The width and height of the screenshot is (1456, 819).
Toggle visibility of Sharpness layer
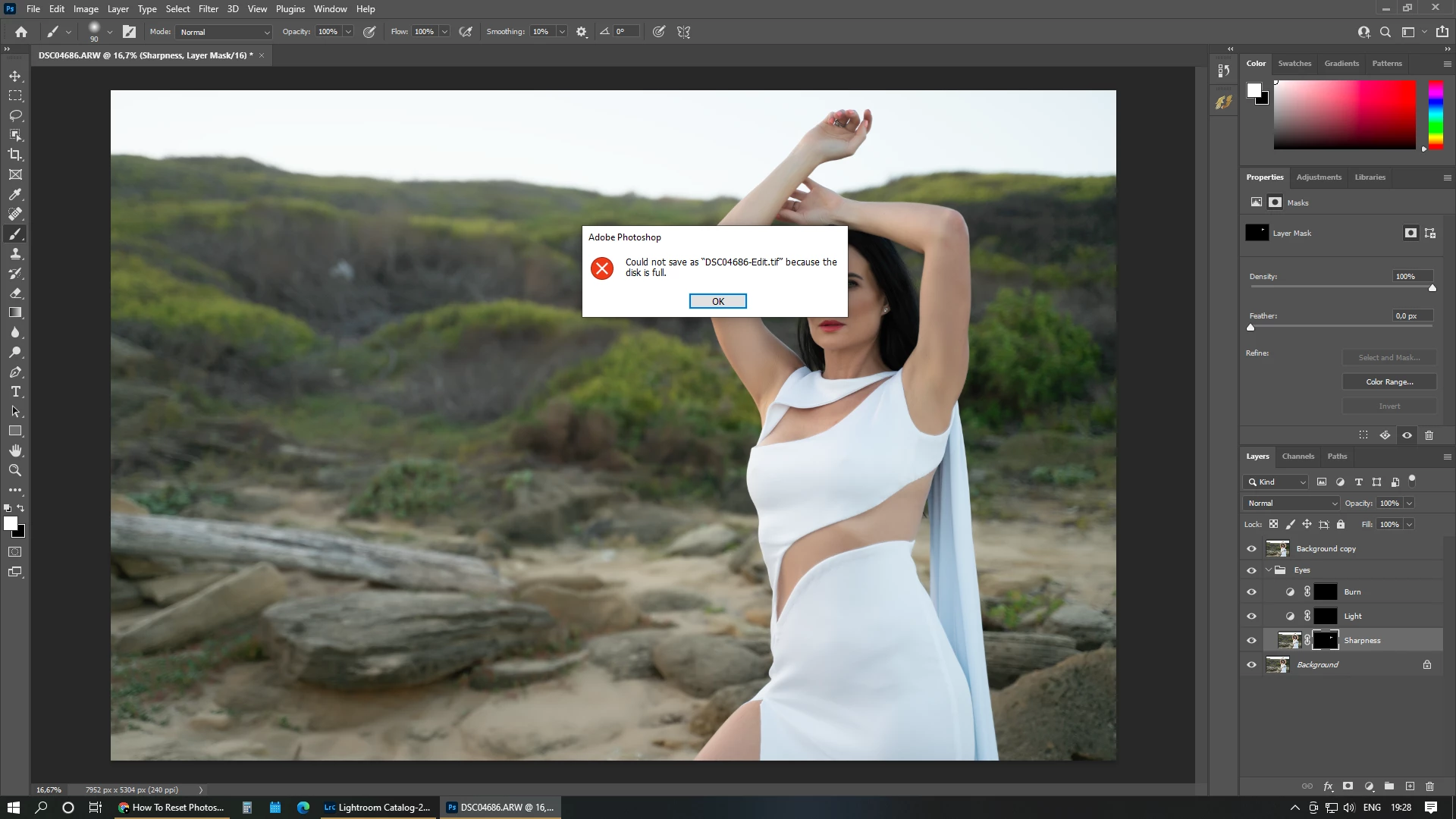[x=1251, y=641]
